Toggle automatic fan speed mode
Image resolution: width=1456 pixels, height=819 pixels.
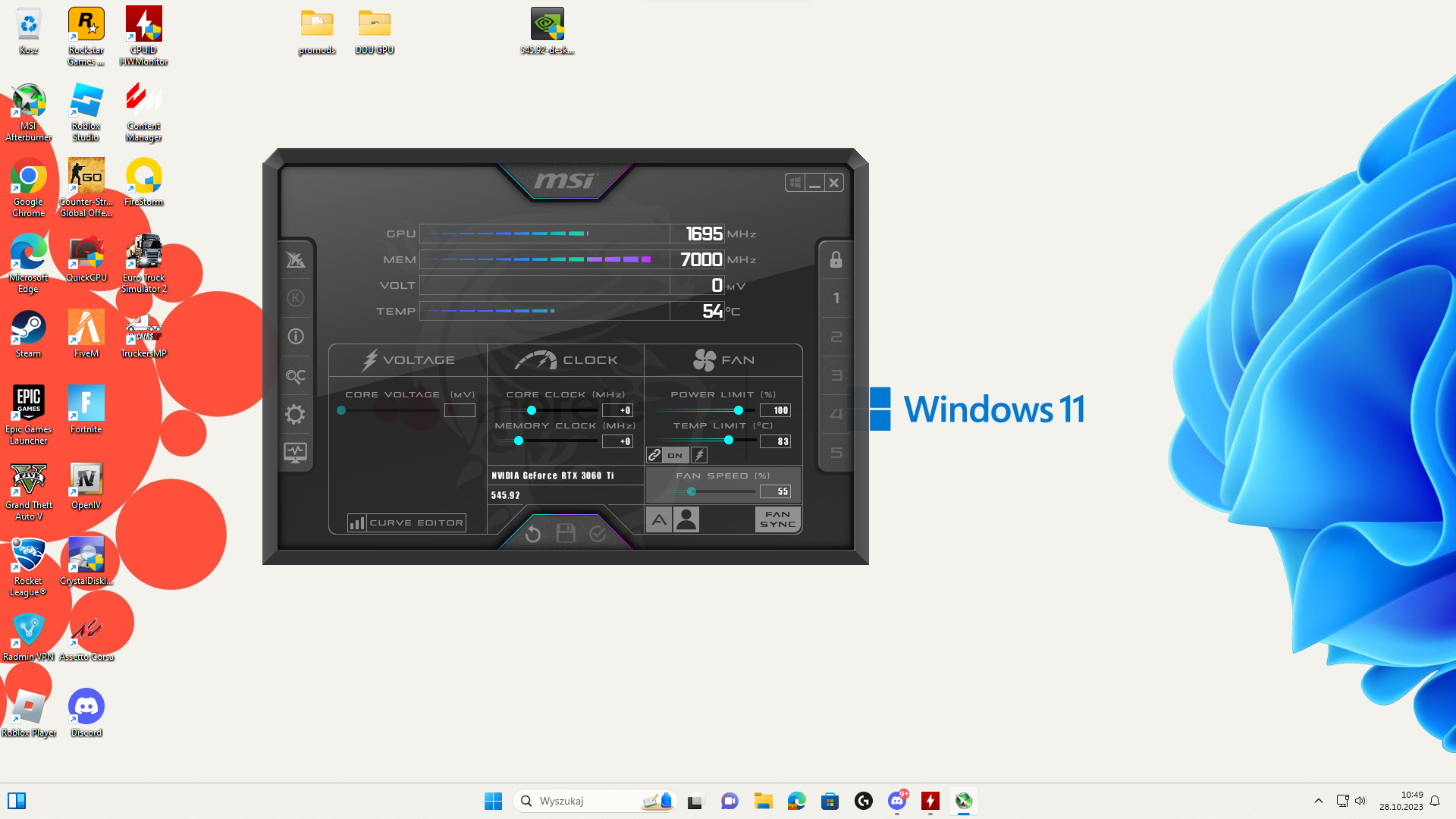659,519
